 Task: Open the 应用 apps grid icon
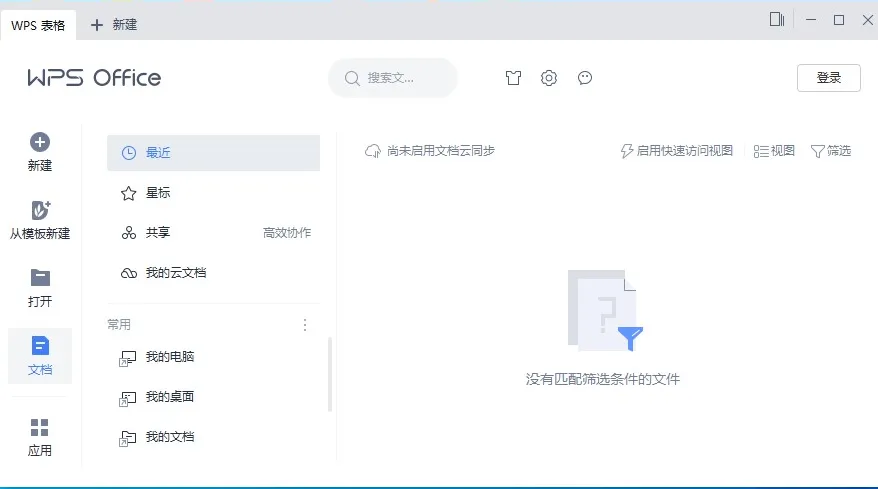(x=40, y=427)
